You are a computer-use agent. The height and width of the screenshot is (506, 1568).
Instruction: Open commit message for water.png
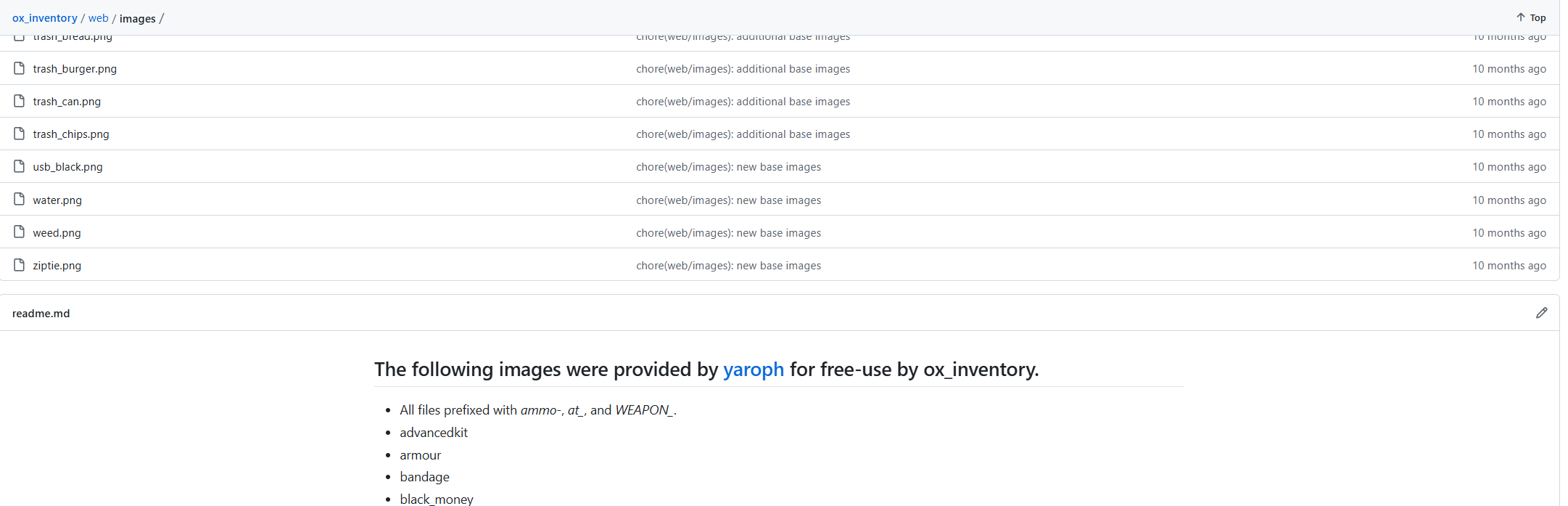pyautogui.click(x=728, y=200)
